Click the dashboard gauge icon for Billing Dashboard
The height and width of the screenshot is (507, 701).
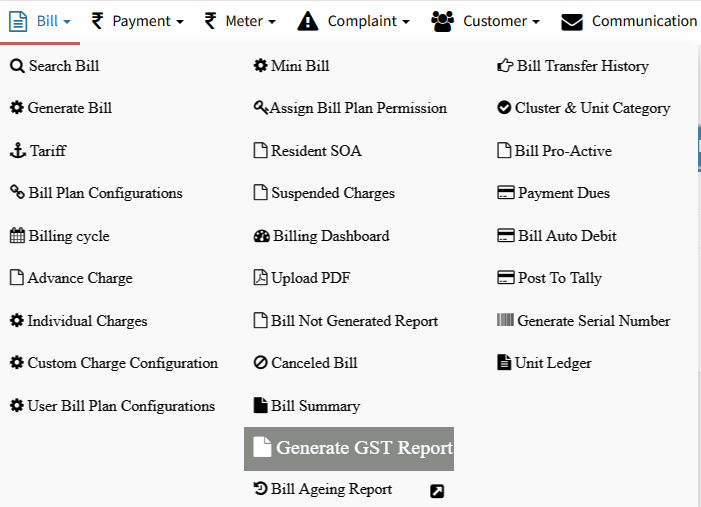point(262,236)
